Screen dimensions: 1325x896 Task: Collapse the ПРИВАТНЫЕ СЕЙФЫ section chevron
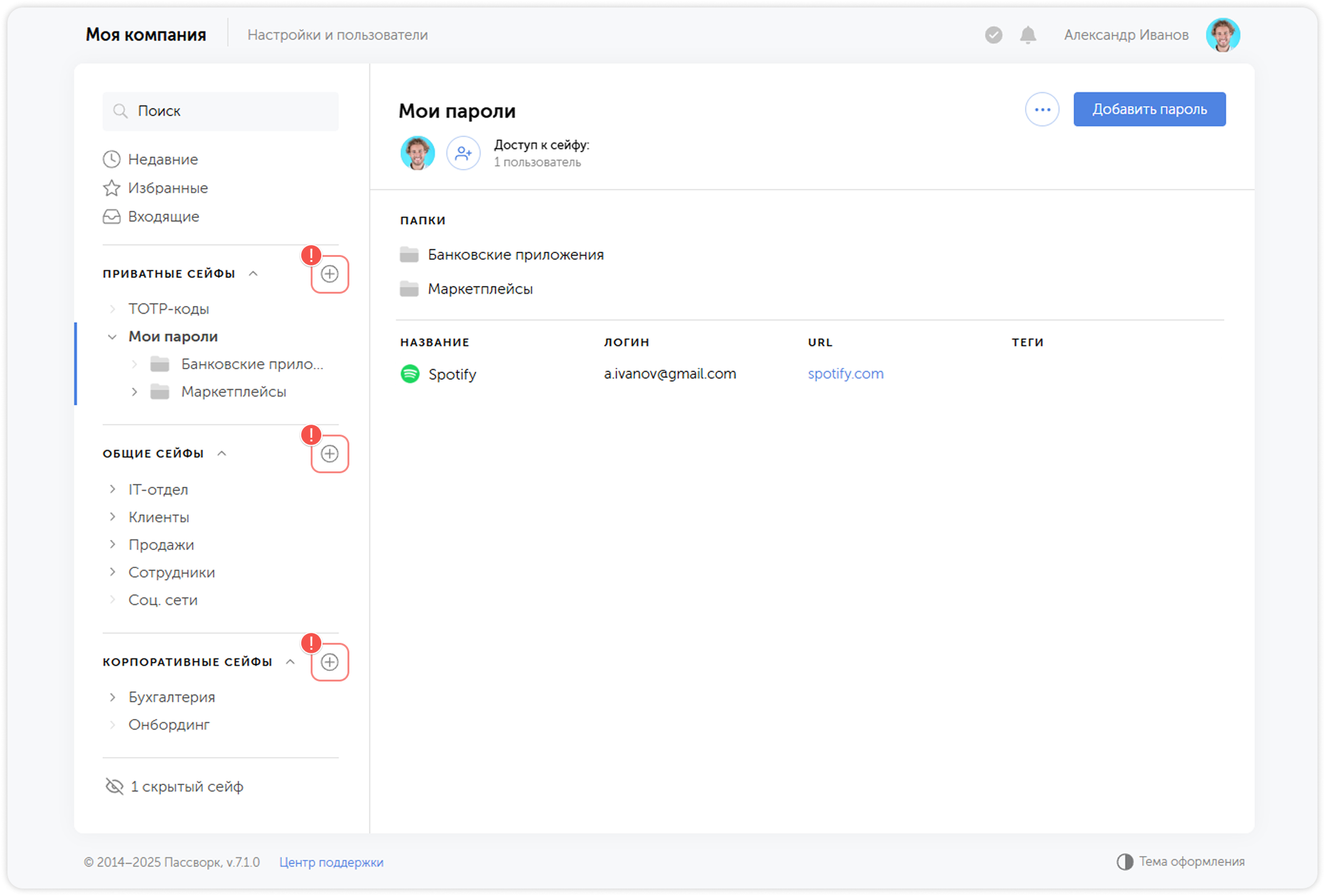coord(253,273)
